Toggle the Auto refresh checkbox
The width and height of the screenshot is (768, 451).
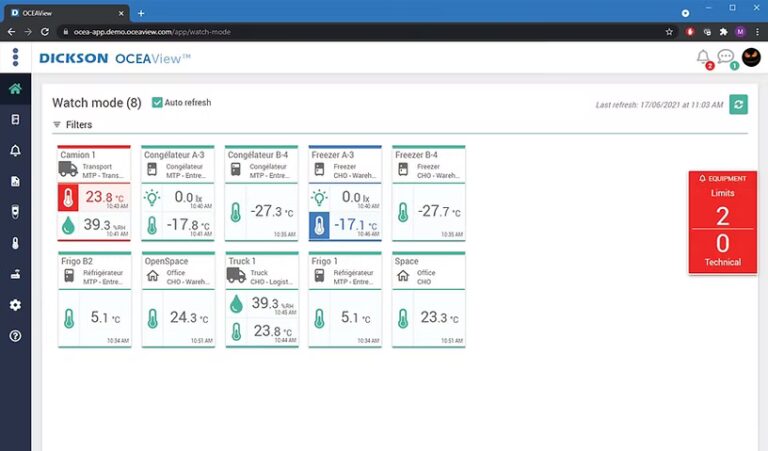(158, 102)
